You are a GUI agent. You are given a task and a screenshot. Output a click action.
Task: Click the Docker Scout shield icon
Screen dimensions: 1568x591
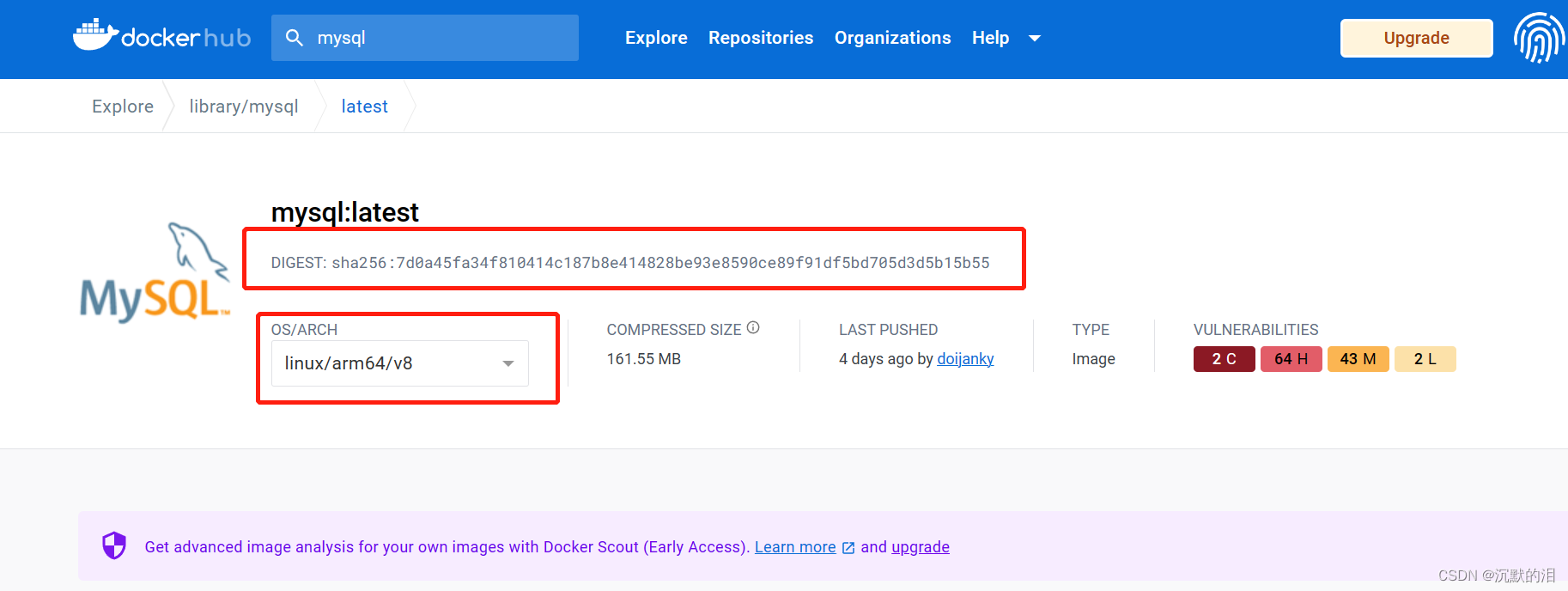(114, 545)
